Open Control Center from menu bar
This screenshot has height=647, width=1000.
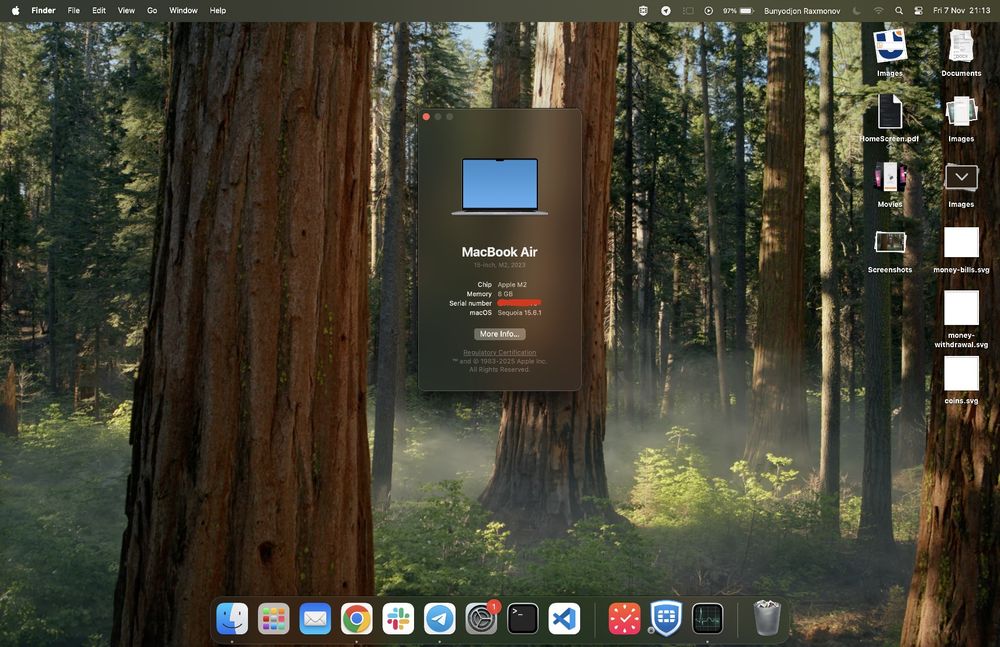(x=918, y=11)
